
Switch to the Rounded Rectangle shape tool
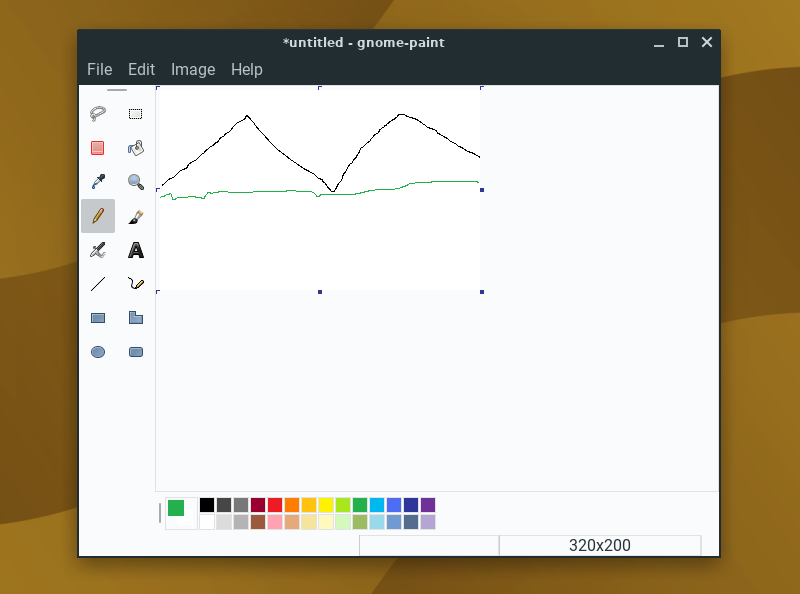136,351
